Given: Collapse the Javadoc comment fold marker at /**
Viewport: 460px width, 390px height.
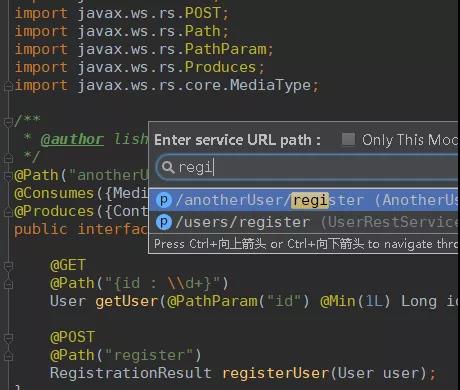Looking at the screenshot, I should pyautogui.click(x=8, y=122).
